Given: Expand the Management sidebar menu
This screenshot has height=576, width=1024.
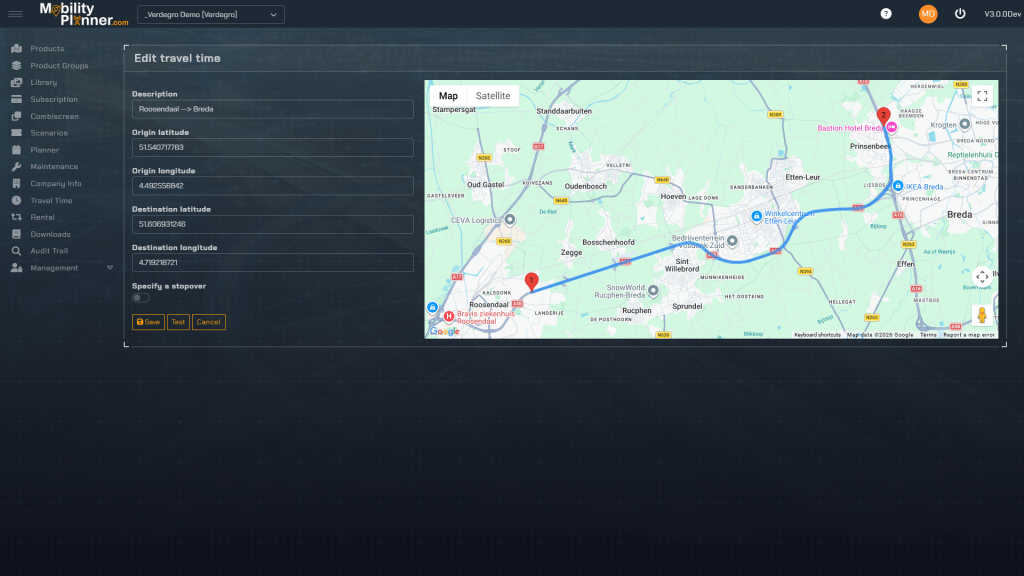Looking at the screenshot, I should coord(60,268).
